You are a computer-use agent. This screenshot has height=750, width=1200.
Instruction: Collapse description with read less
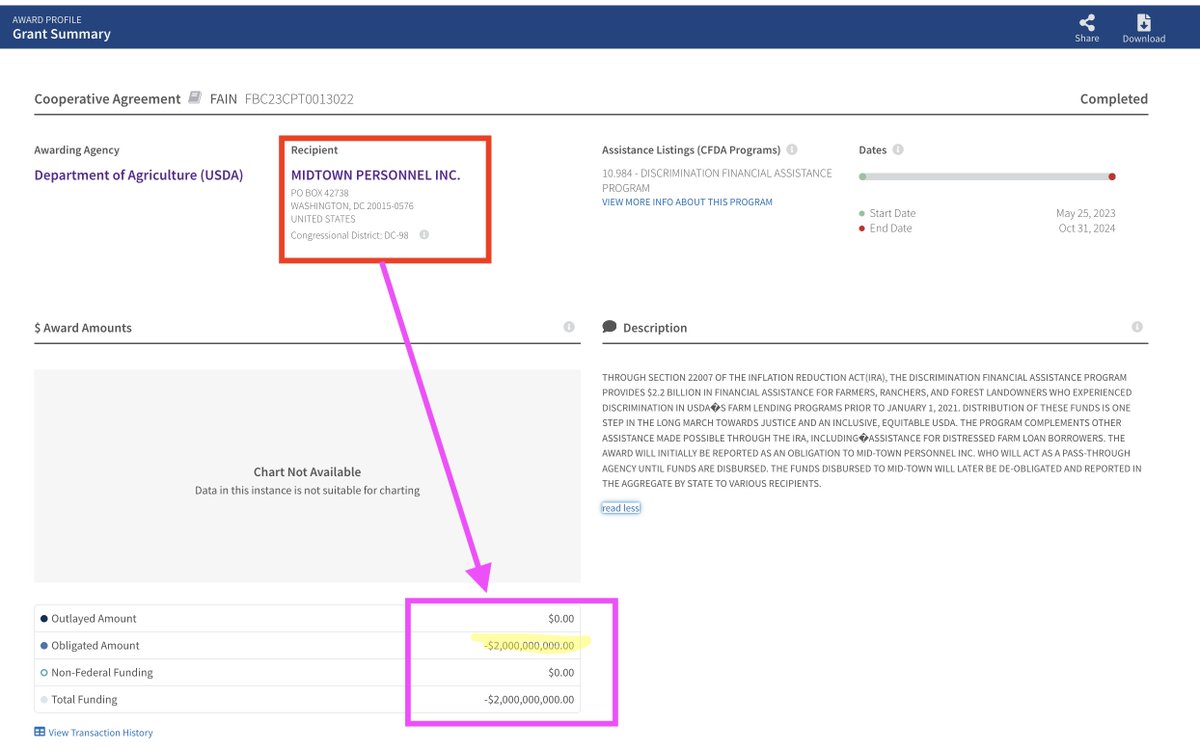(621, 508)
